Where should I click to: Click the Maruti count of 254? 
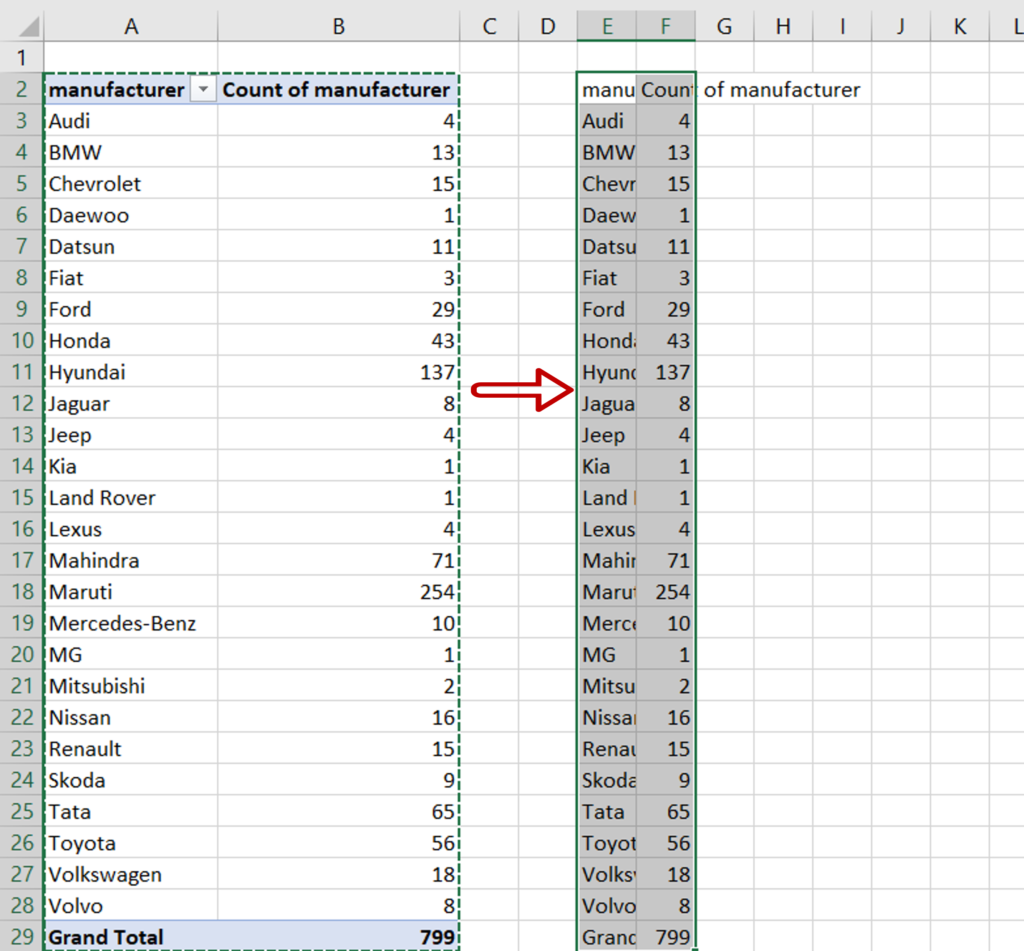337,590
